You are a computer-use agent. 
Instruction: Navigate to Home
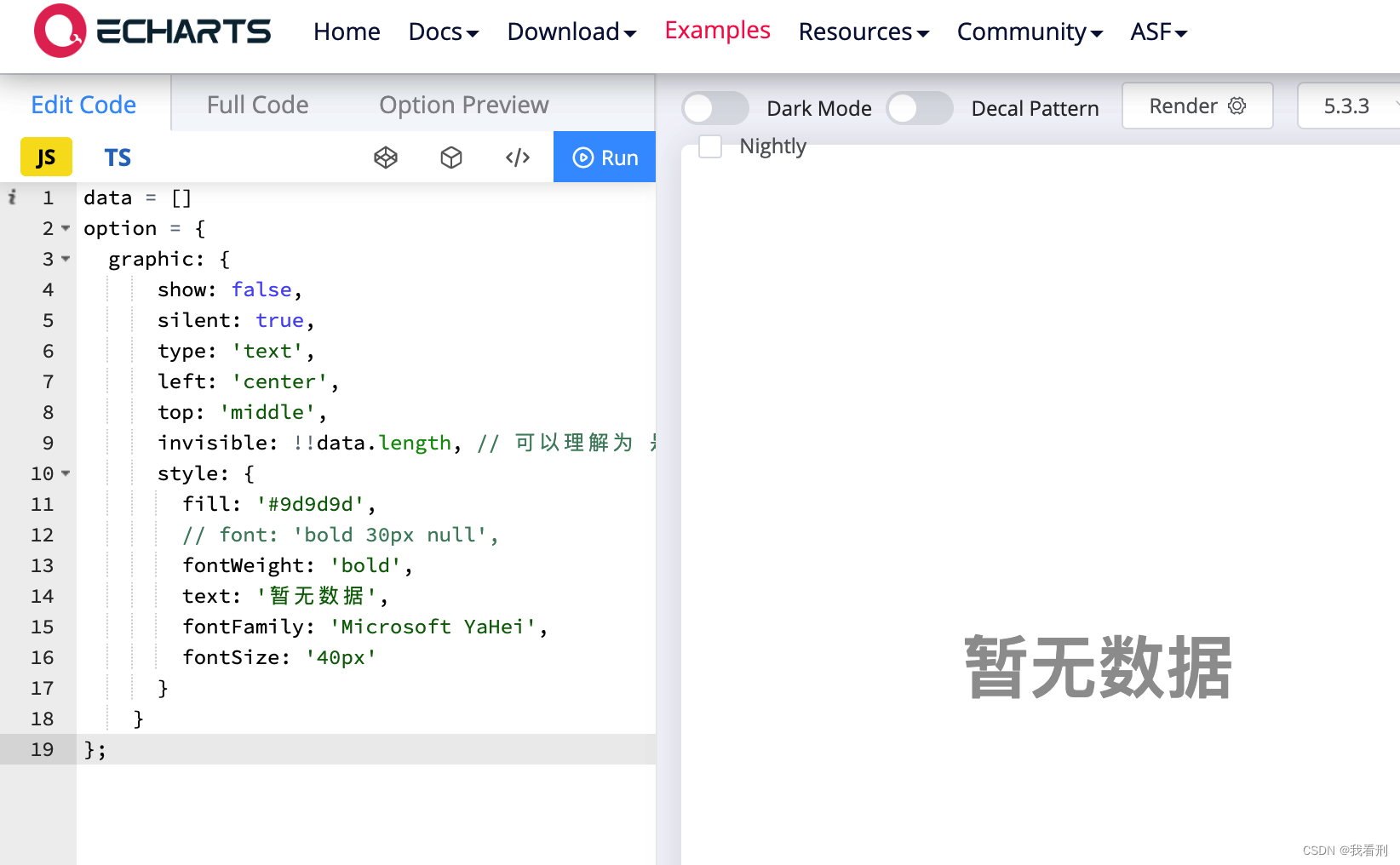point(346,32)
